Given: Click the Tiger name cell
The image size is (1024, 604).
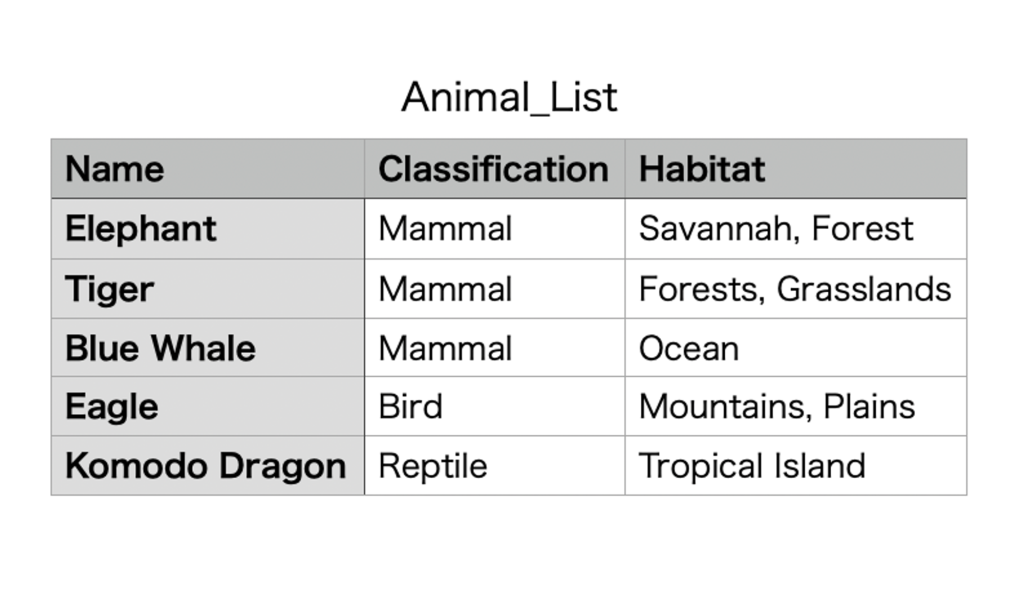Looking at the screenshot, I should point(110,289).
